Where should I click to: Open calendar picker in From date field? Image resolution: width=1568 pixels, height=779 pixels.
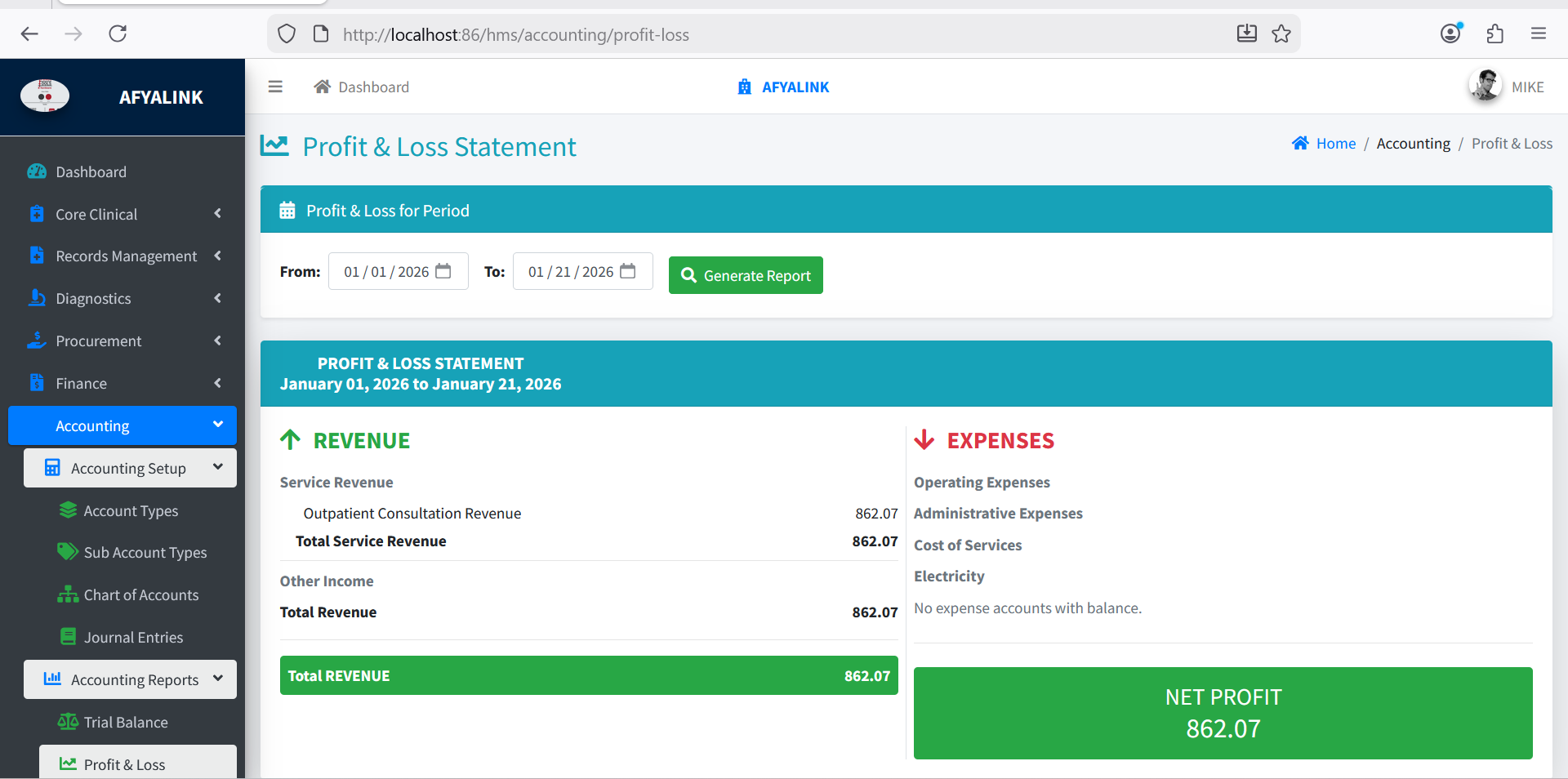[443, 271]
